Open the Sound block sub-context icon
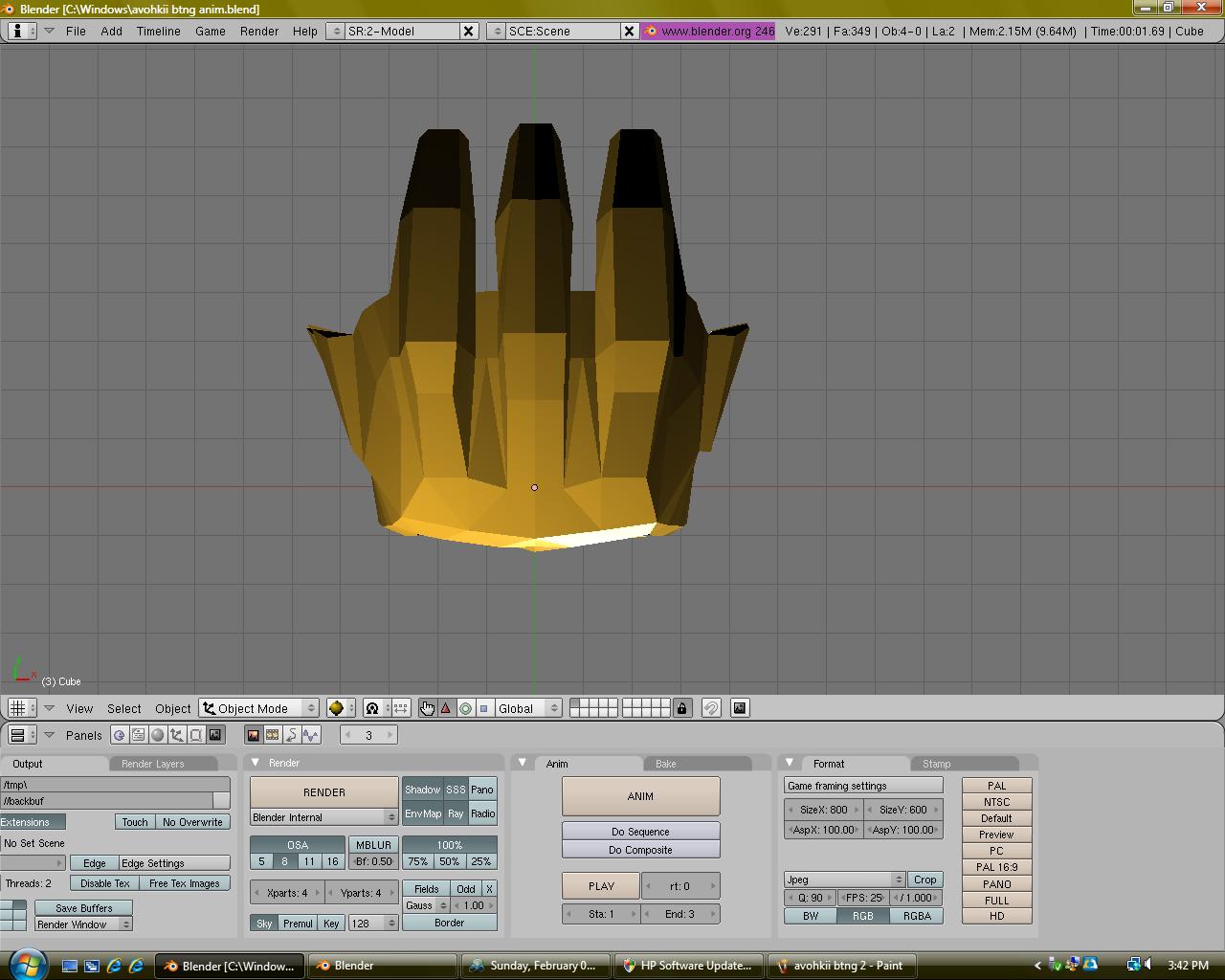The image size is (1225, 980). coord(311,735)
